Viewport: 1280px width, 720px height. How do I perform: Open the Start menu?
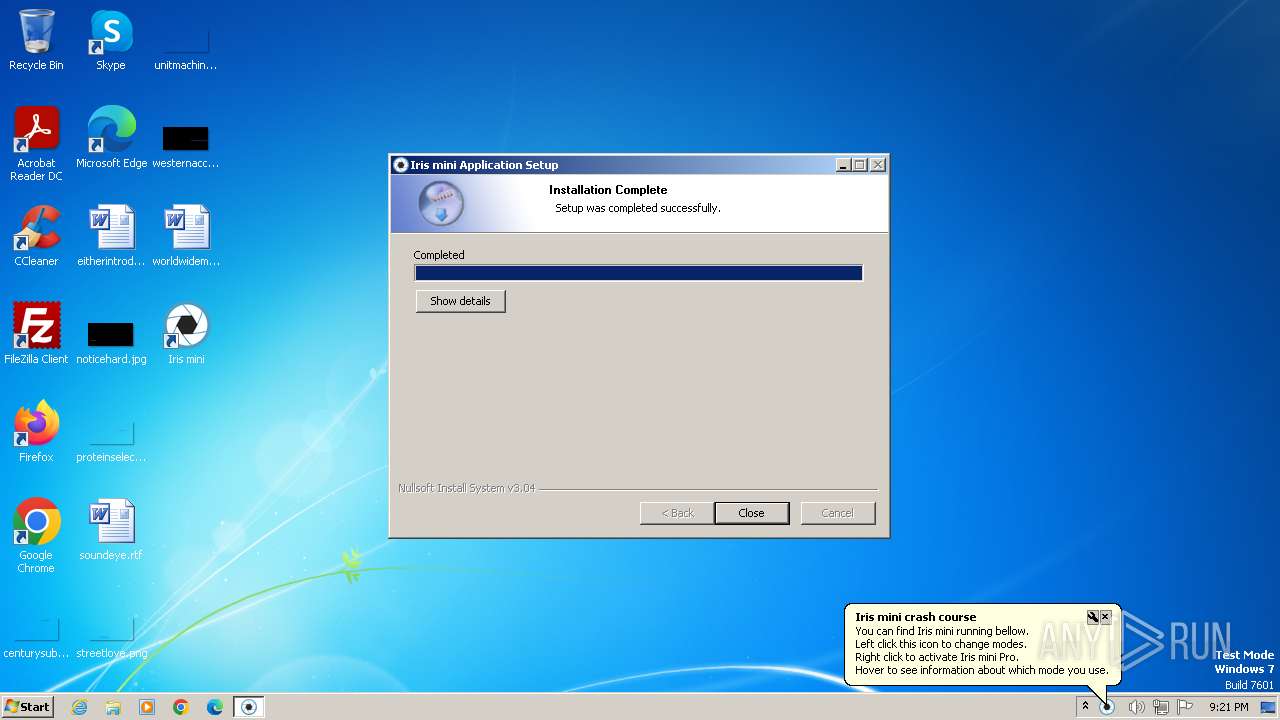click(27, 707)
